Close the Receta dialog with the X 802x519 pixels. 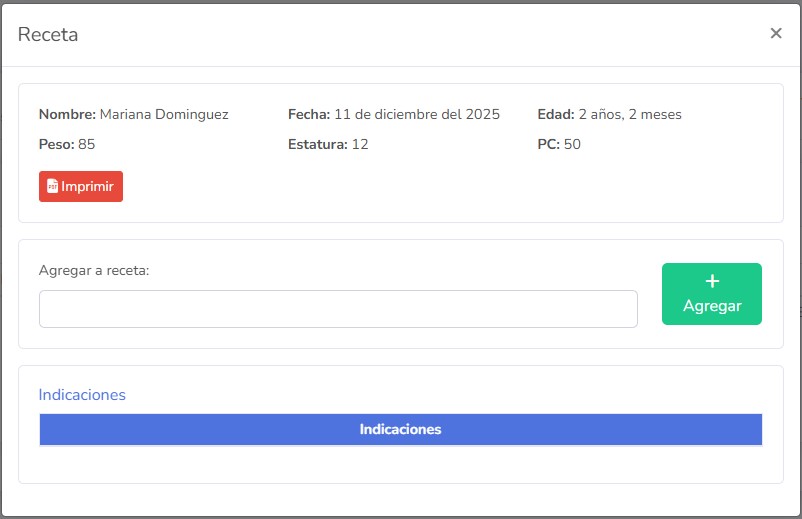(776, 33)
